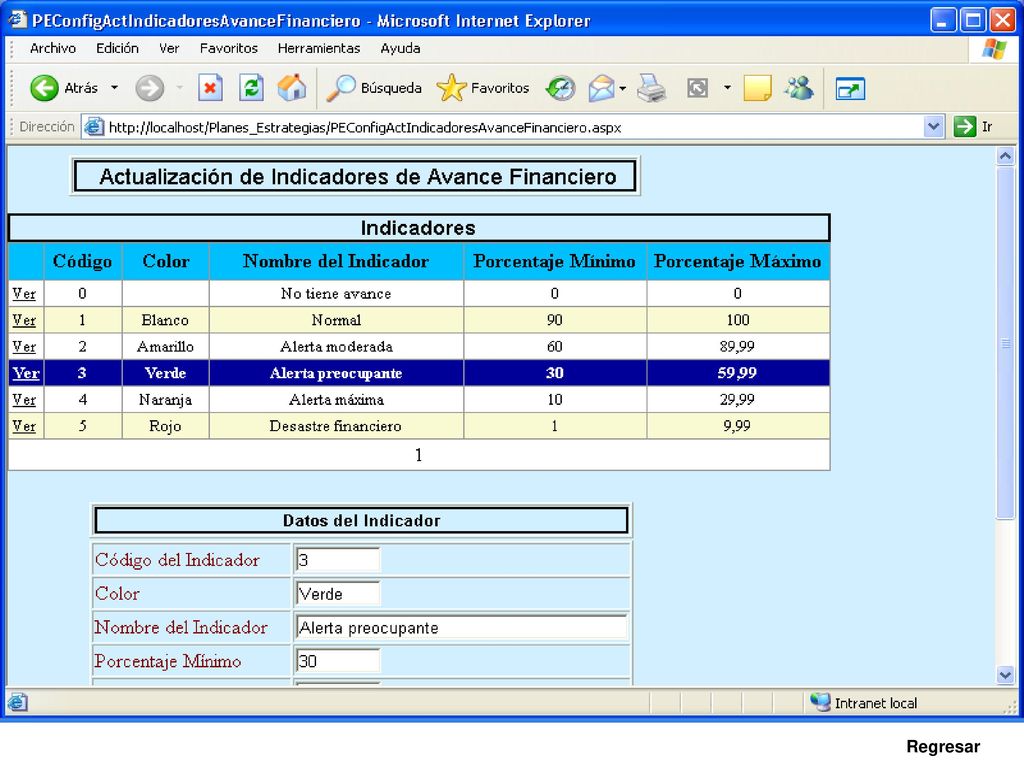Click Ver link for Alerta preocupante row
Image resolution: width=1024 pixels, height=768 pixels.
pos(25,373)
